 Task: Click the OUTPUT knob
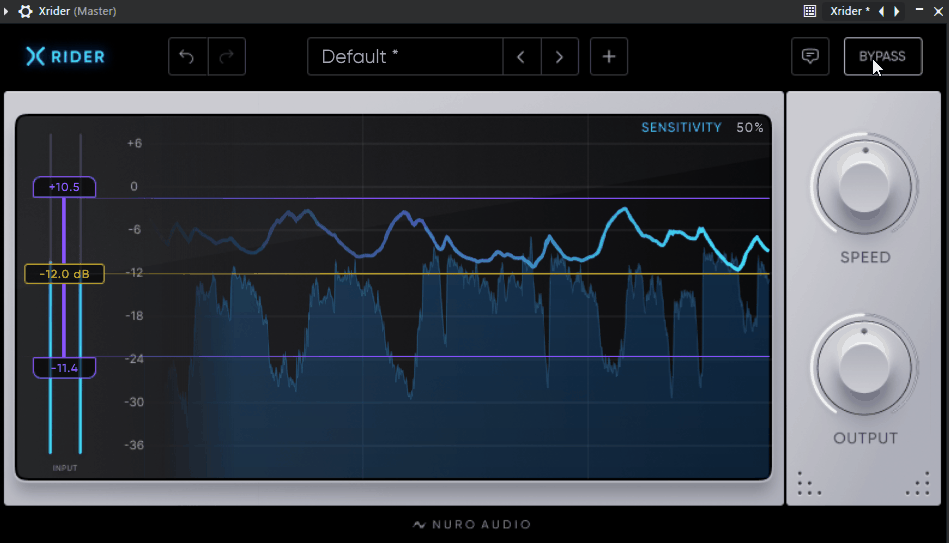[x=864, y=367]
